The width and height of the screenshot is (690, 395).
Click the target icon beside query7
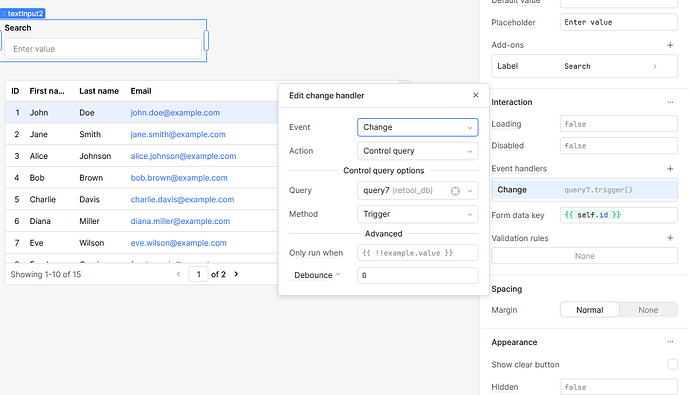[455, 190]
